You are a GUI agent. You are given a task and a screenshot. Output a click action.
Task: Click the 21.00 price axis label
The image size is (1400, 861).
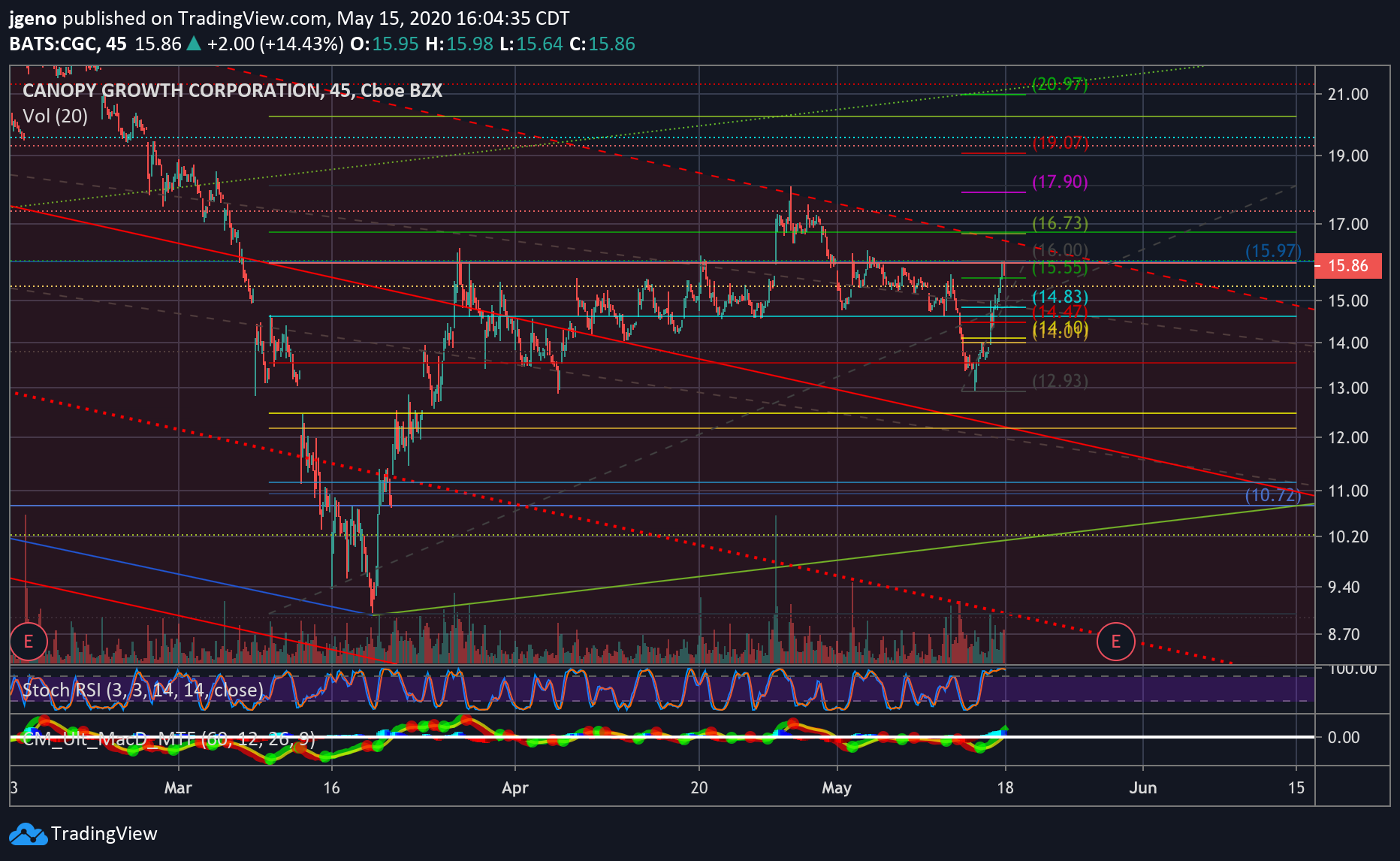(1348, 94)
